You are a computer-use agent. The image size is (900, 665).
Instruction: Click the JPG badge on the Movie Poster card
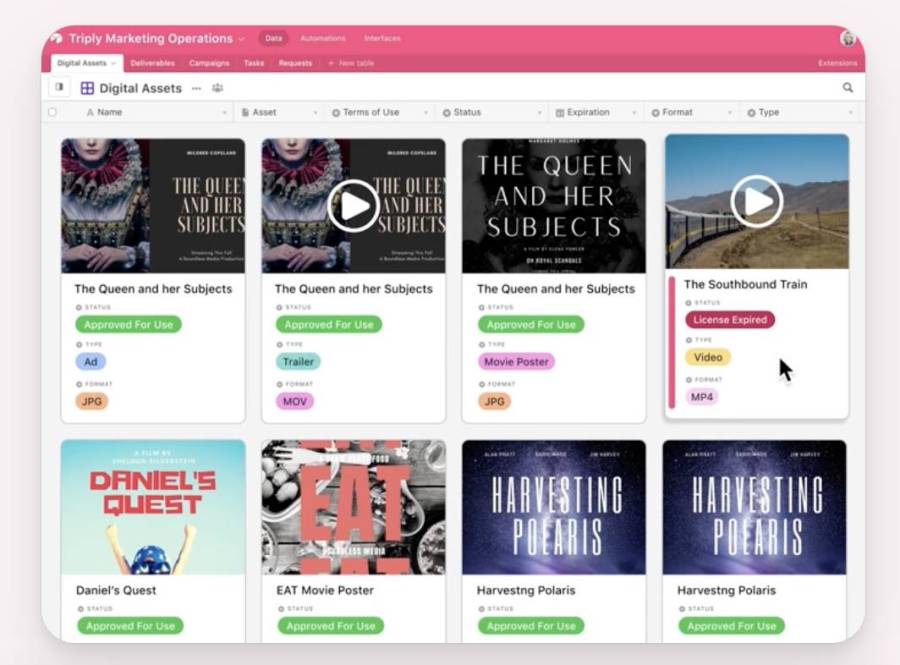[495, 402]
